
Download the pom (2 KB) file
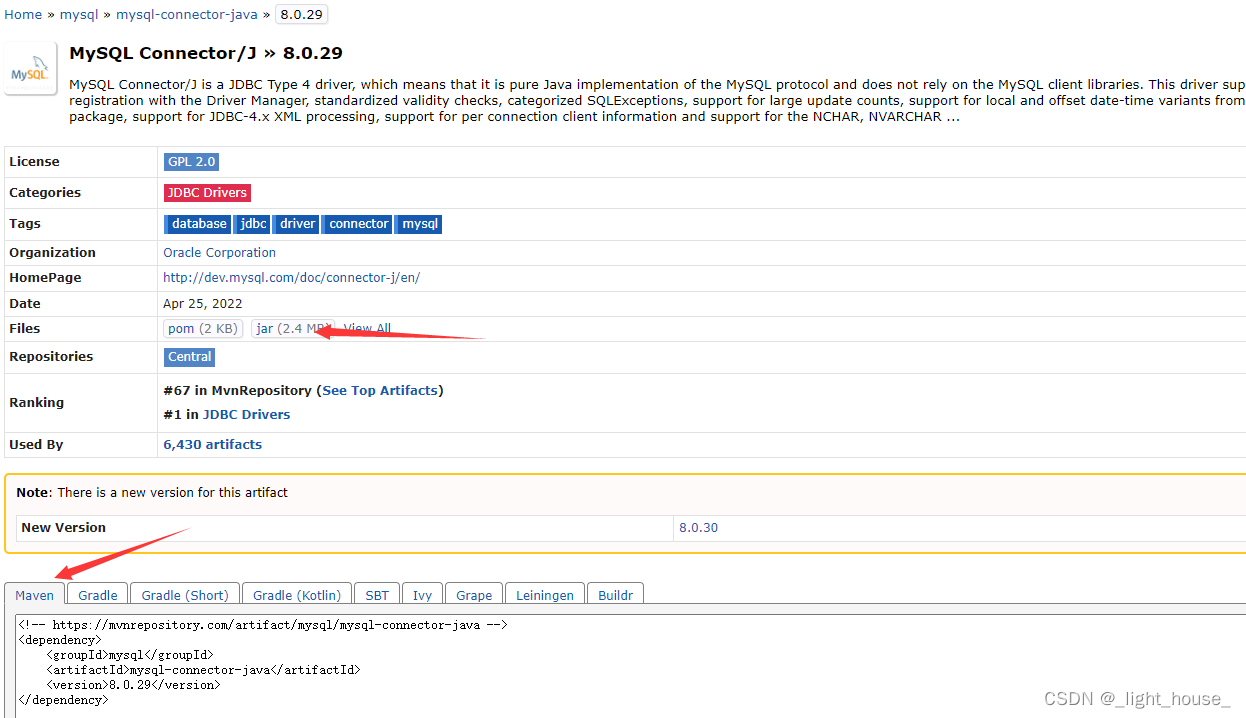click(x=203, y=329)
